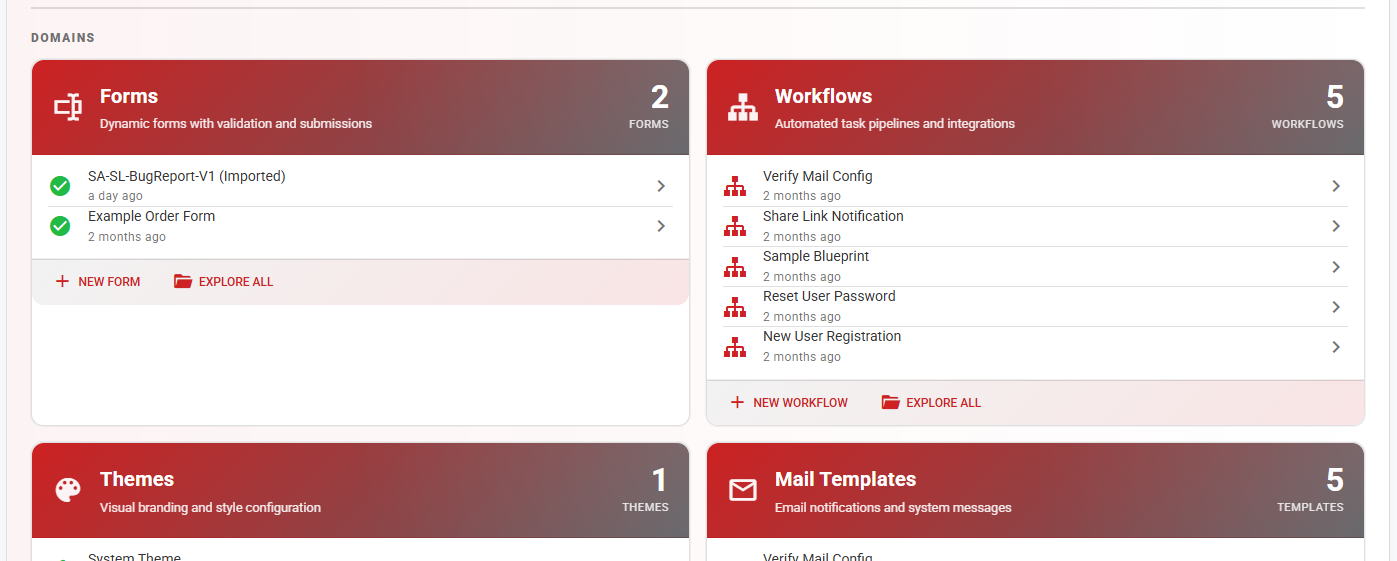Open the Mail Templates card title
The width and height of the screenshot is (1397, 561).
click(845, 479)
